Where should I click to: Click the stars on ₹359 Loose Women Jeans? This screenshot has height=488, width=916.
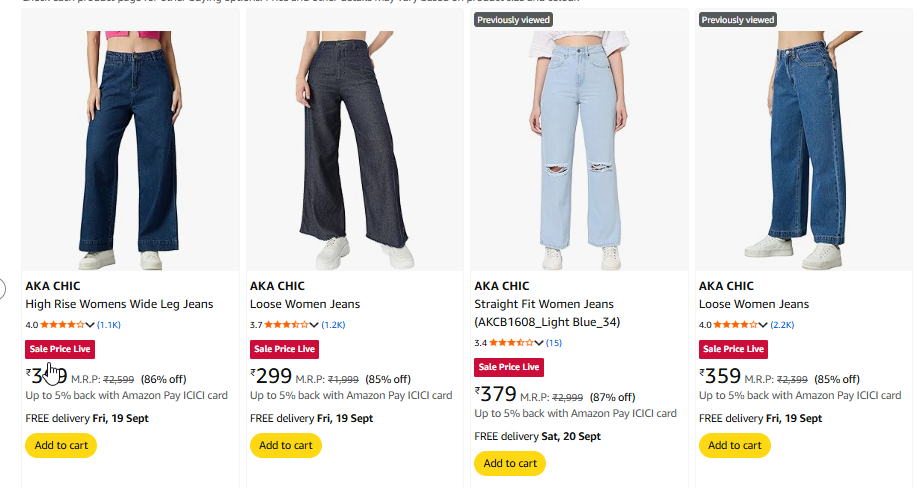736,325
